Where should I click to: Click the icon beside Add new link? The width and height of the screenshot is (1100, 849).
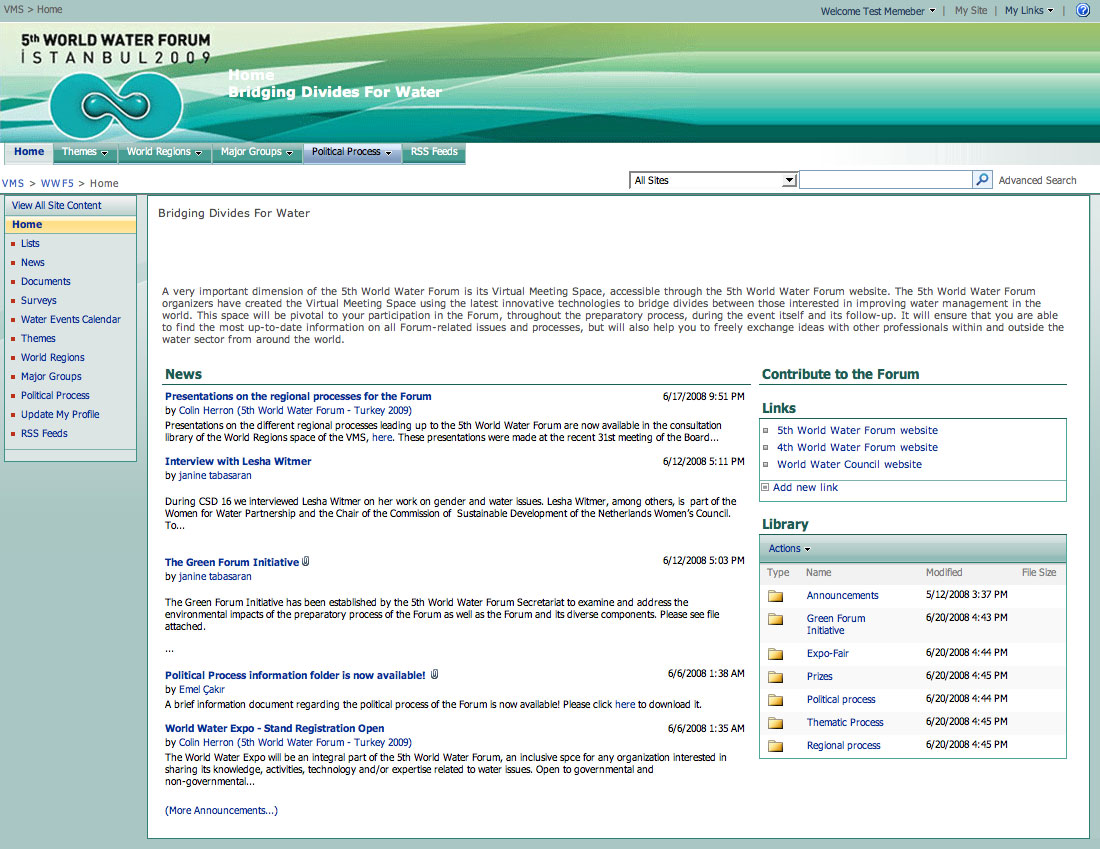click(x=765, y=487)
